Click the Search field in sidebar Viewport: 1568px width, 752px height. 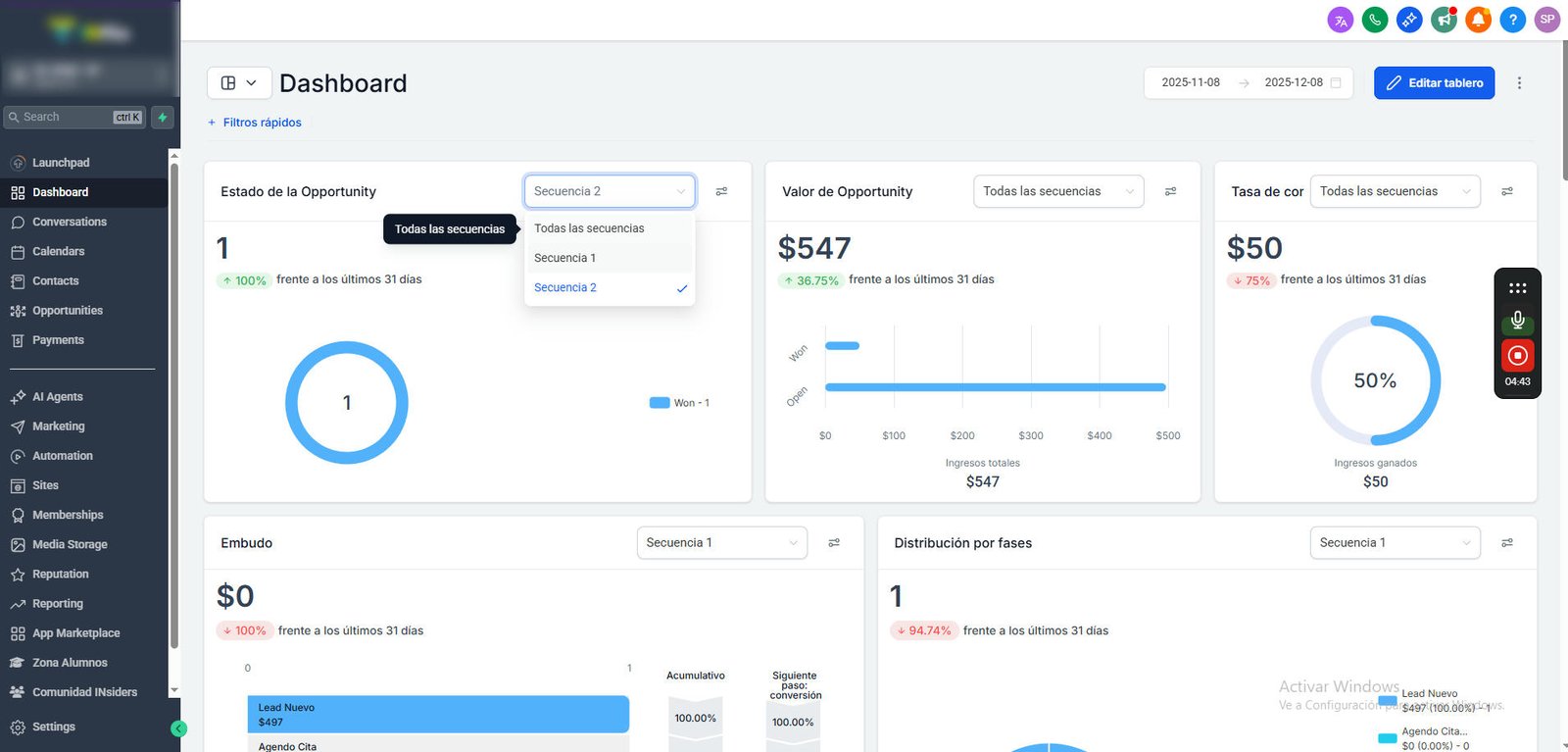tap(74, 117)
